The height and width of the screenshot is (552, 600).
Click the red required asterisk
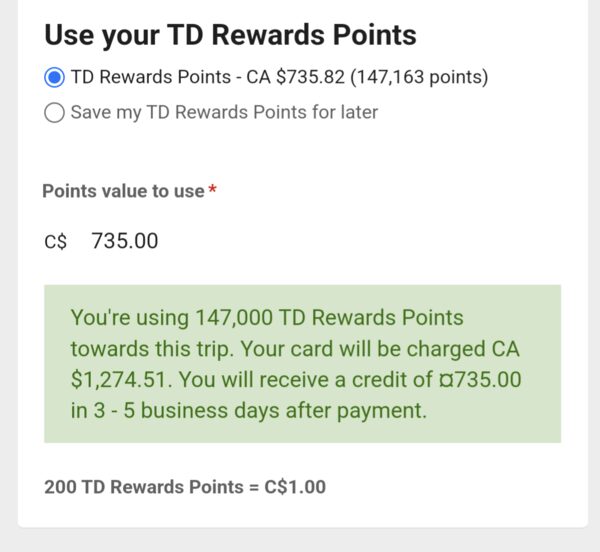click(x=212, y=191)
